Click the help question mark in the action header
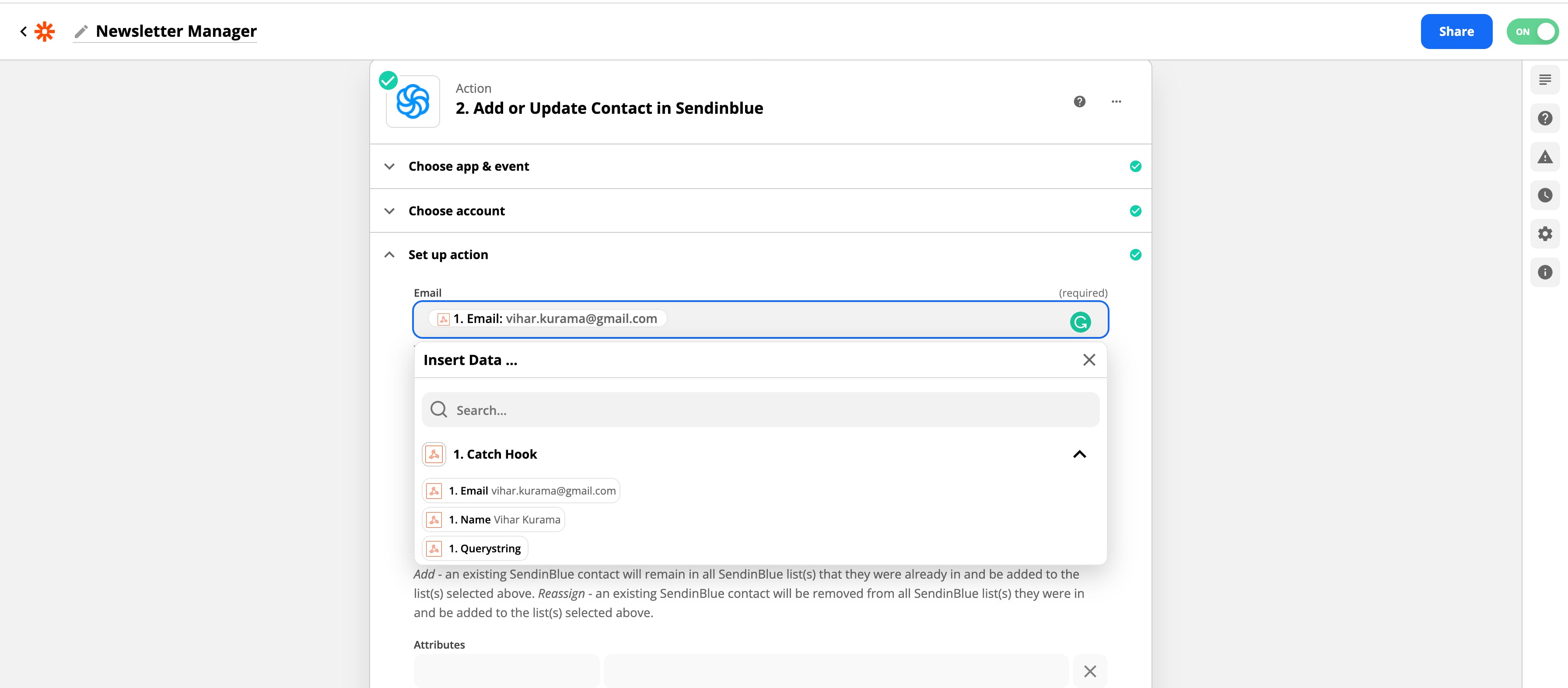The height and width of the screenshot is (688, 1568). [x=1079, y=102]
